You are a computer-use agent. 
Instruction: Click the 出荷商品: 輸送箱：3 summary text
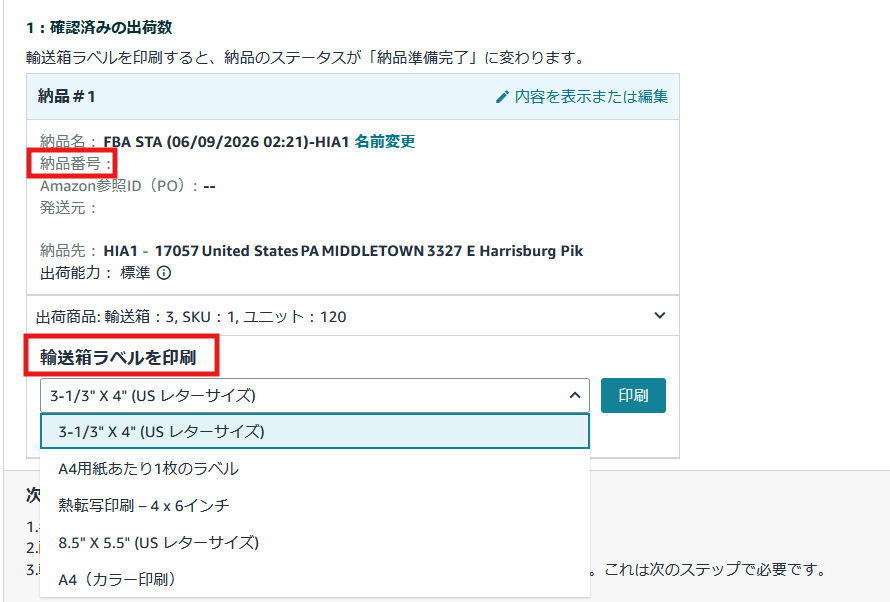(191, 317)
